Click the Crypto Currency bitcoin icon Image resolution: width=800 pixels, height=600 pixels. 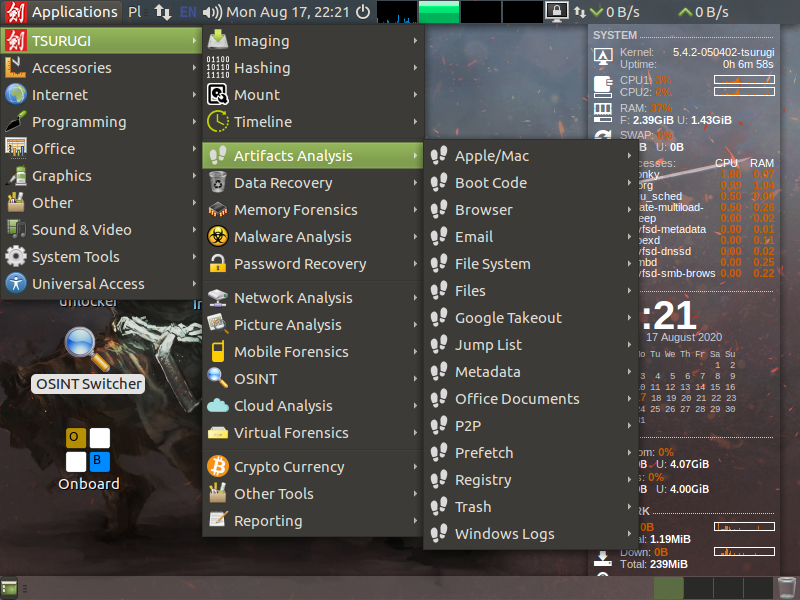pos(218,466)
